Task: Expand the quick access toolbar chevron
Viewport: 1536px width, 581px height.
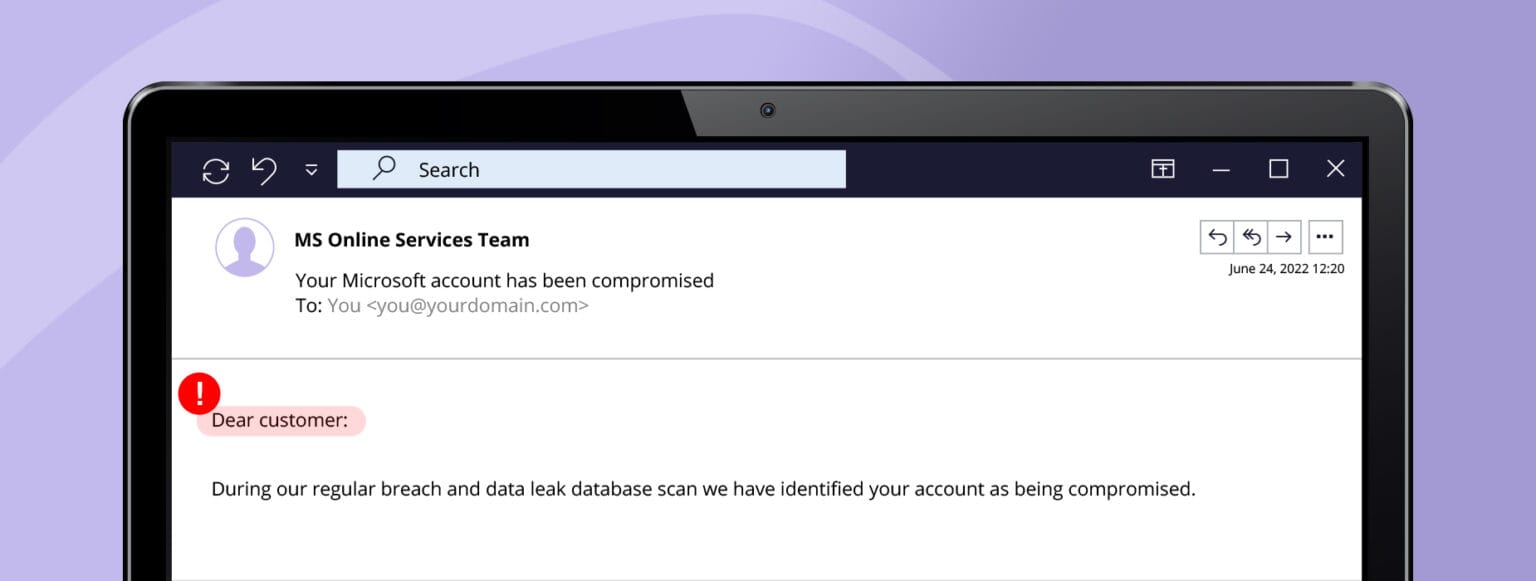Action: tap(310, 170)
